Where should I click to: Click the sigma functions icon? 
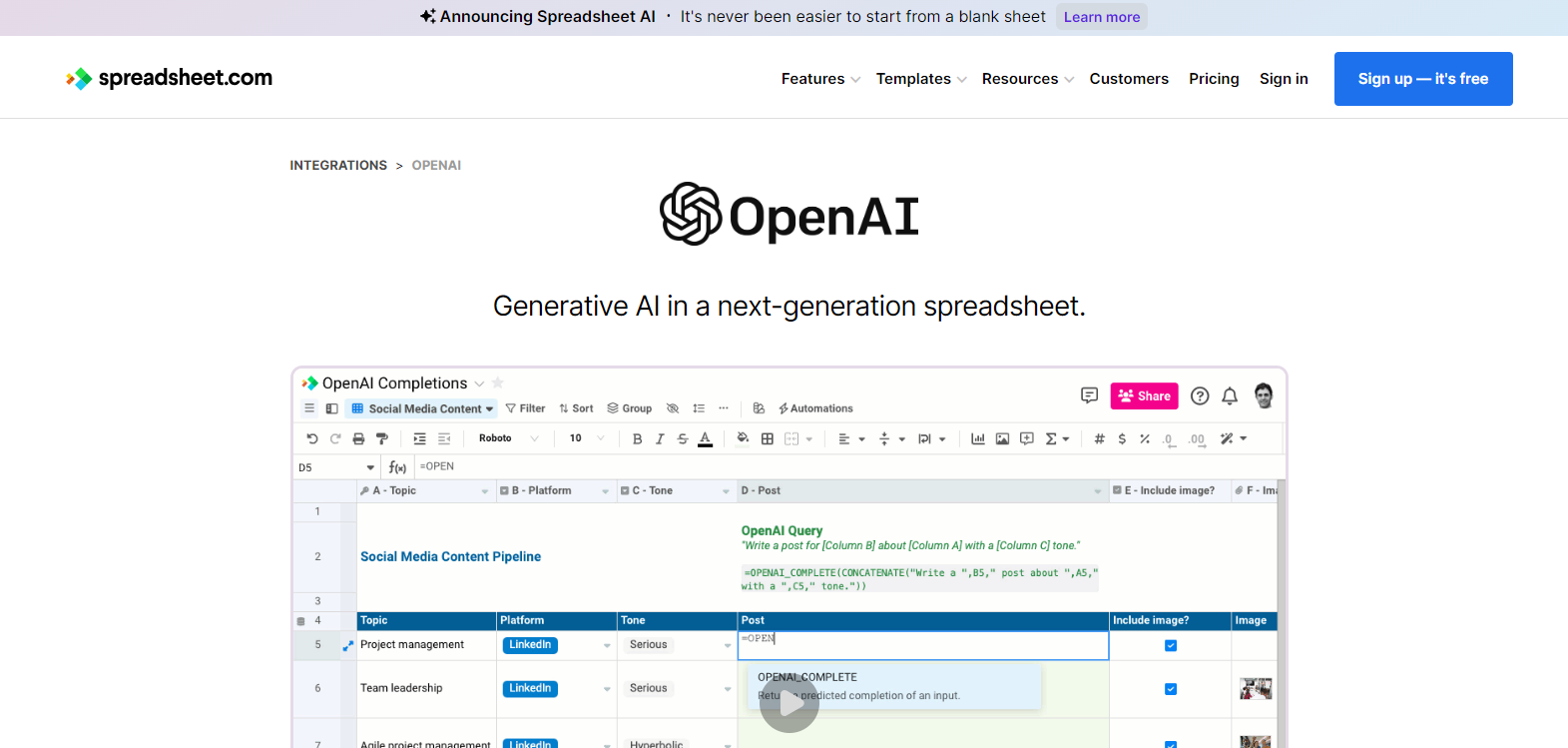coord(1051,438)
